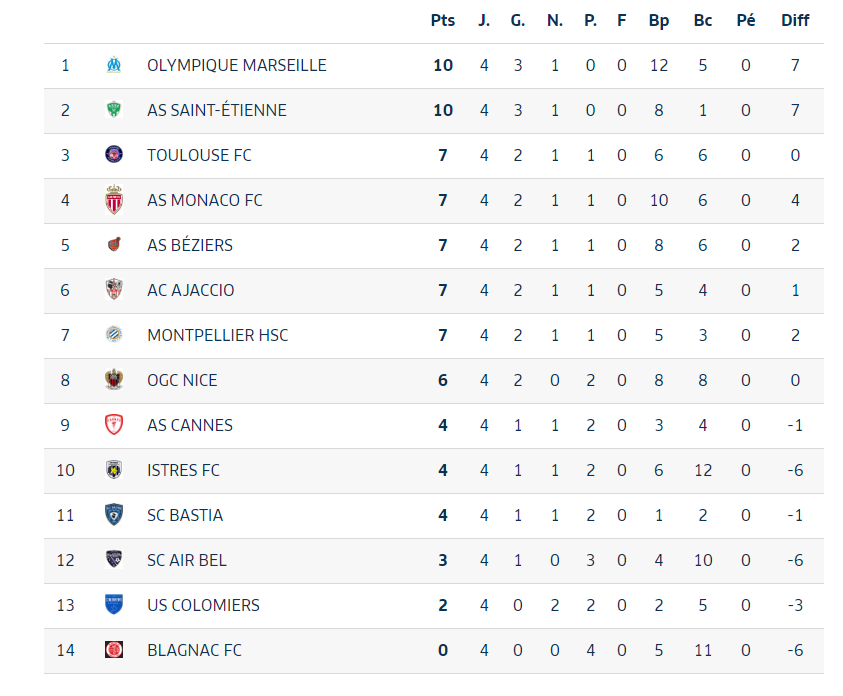Image resolution: width=843 pixels, height=696 pixels.
Task: Click the Bc goals against header
Action: tap(703, 20)
